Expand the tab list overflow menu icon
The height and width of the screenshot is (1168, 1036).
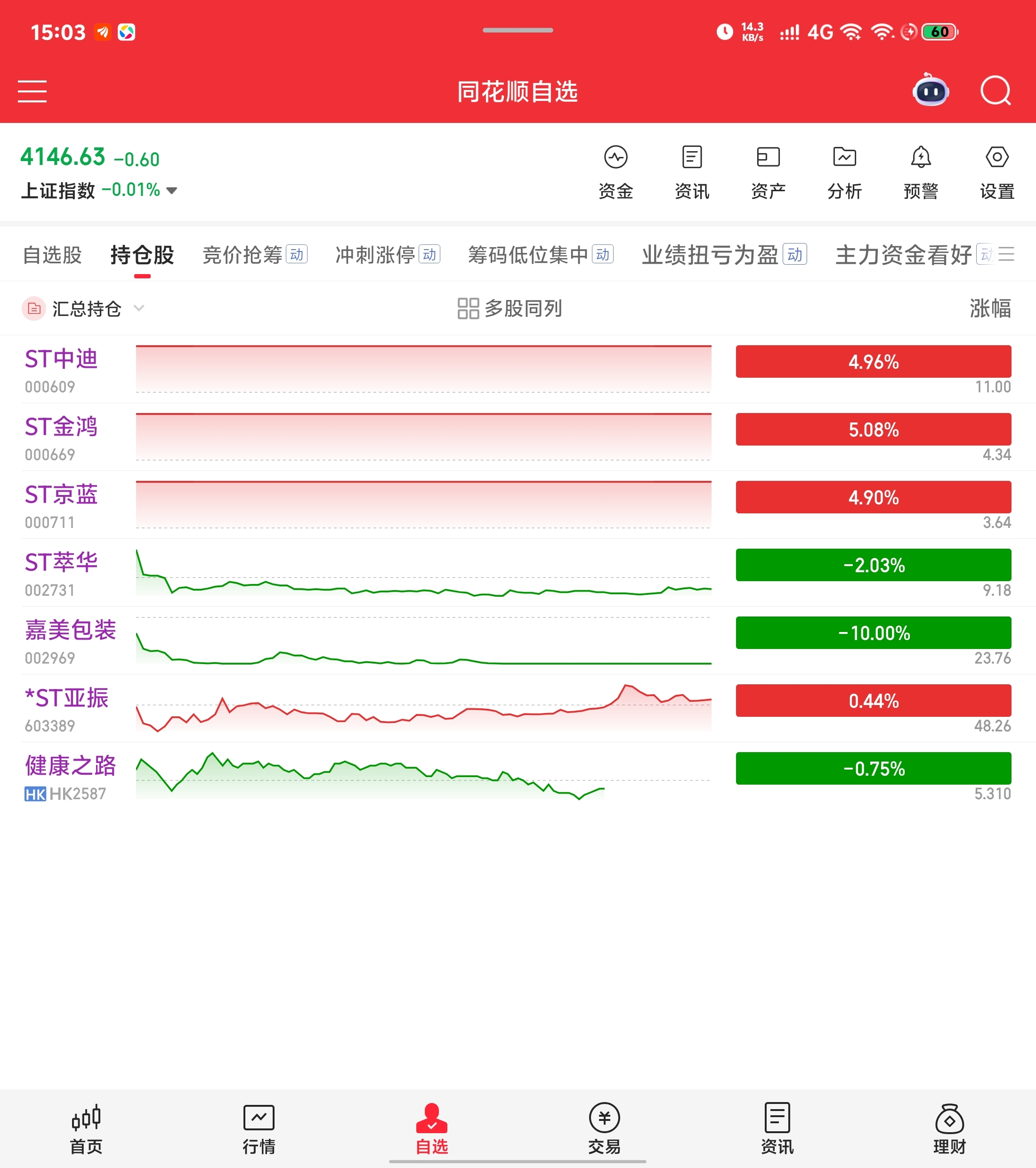click(1006, 254)
